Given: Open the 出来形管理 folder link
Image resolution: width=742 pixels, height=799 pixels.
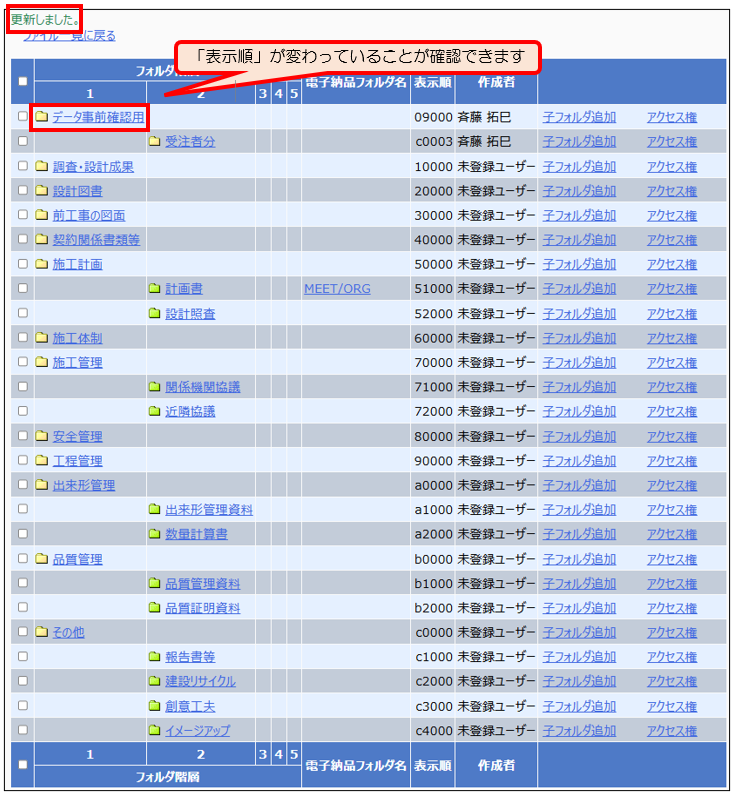Looking at the screenshot, I should 83,485.
